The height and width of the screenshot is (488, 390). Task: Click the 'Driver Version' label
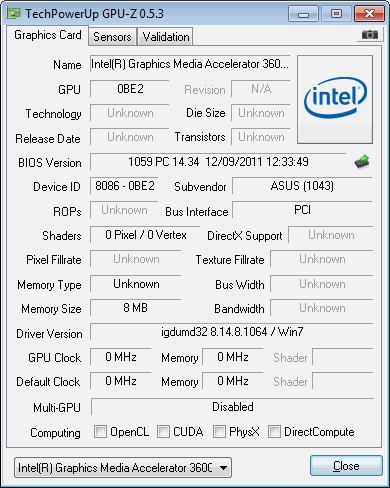point(49,334)
